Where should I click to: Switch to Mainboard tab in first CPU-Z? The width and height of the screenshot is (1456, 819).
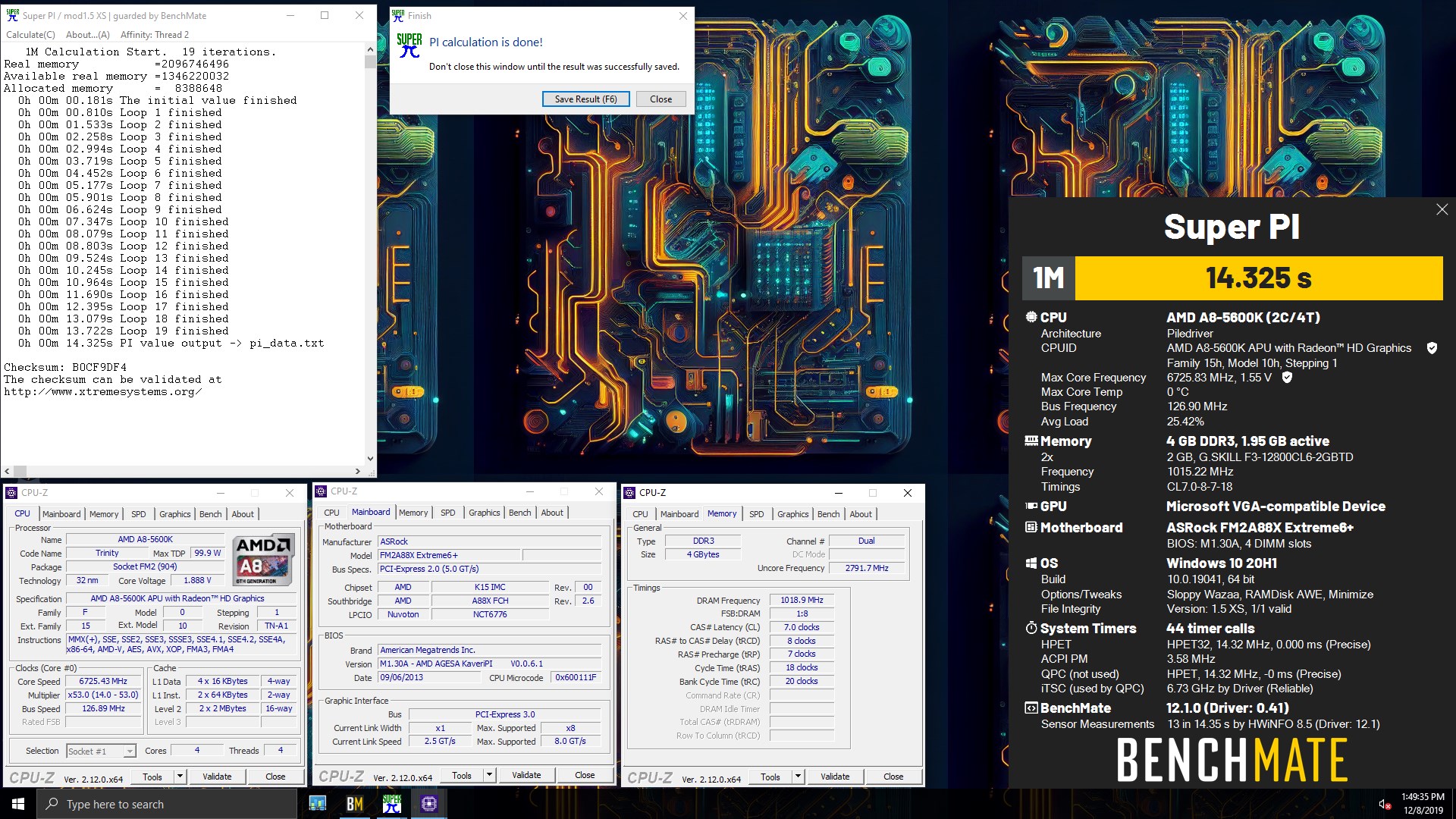[x=61, y=514]
